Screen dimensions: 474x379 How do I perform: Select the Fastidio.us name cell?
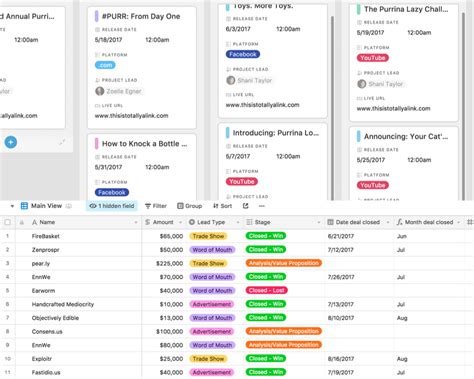click(x=78, y=373)
